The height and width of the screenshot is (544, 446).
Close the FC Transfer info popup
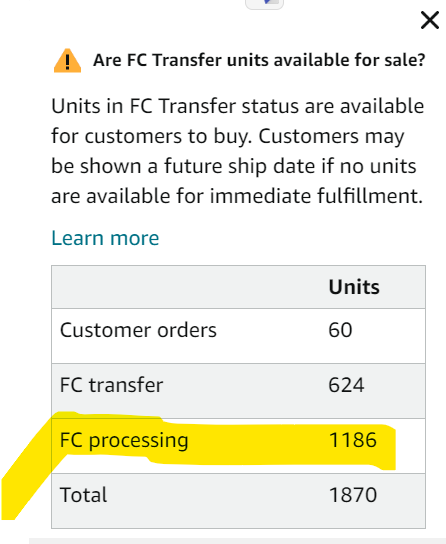pyautogui.click(x=430, y=20)
